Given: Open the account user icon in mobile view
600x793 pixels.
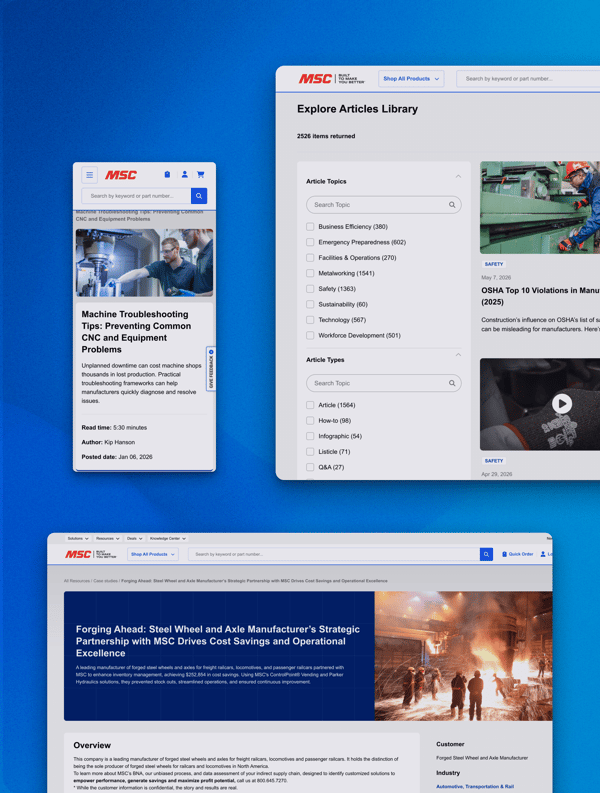Looking at the screenshot, I should point(185,174).
